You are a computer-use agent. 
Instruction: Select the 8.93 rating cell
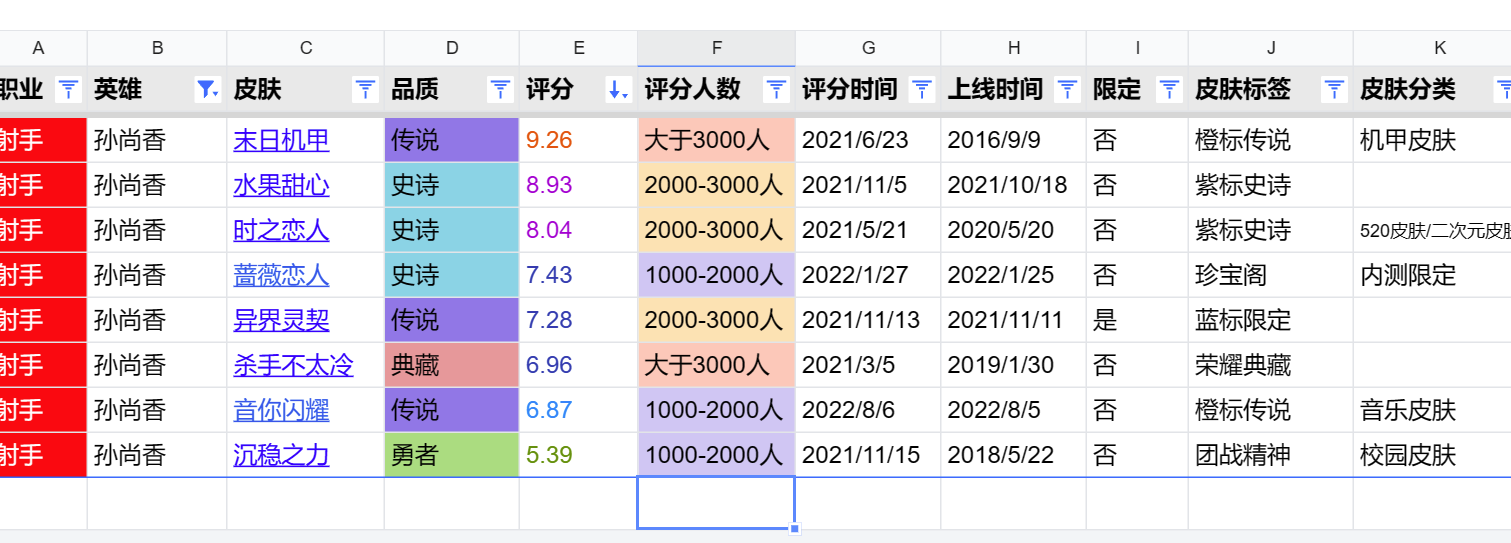coord(579,185)
